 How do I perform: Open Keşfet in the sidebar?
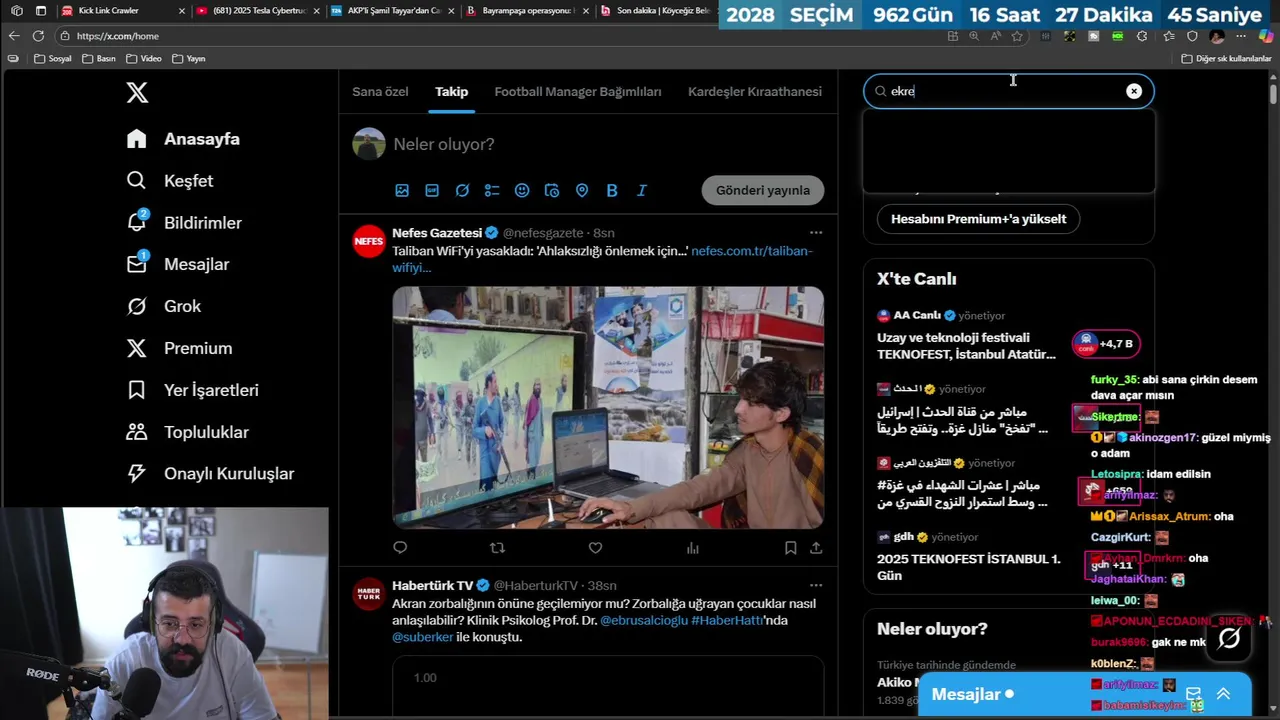click(x=170, y=181)
